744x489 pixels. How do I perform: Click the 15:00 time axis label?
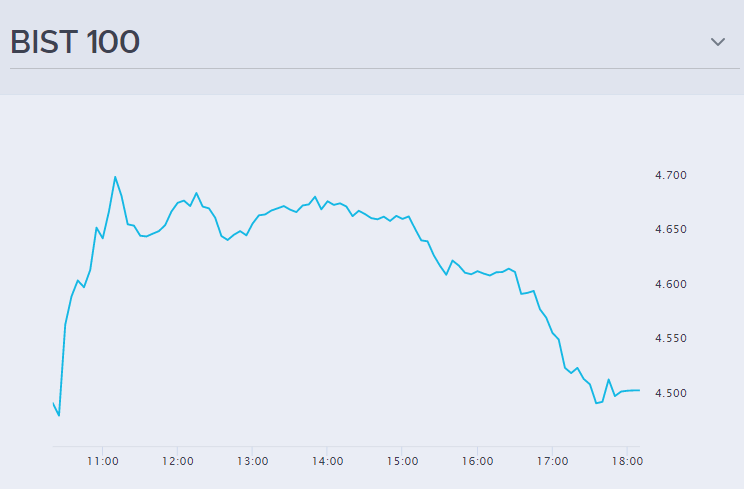pos(402,461)
